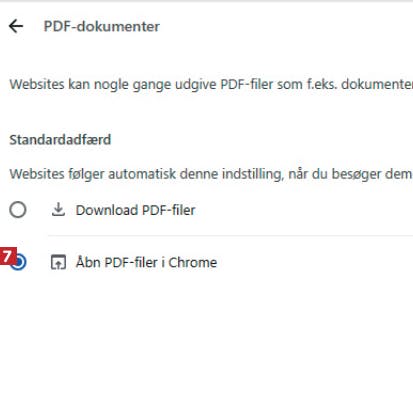413x398 pixels.
Task: Go back using the left arrow
Action: pyautogui.click(x=16, y=26)
